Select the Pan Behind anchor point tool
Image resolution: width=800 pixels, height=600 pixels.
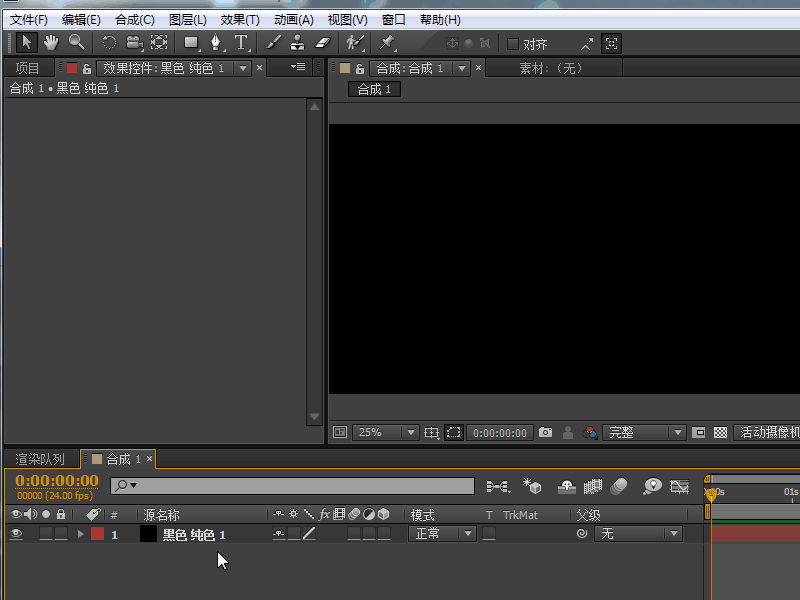point(159,42)
